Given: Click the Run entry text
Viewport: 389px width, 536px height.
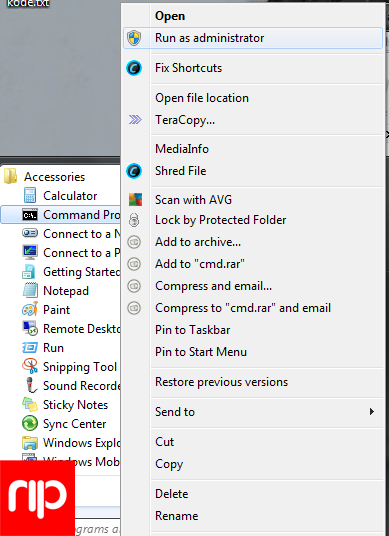Looking at the screenshot, I should pyautogui.click(x=53, y=348).
